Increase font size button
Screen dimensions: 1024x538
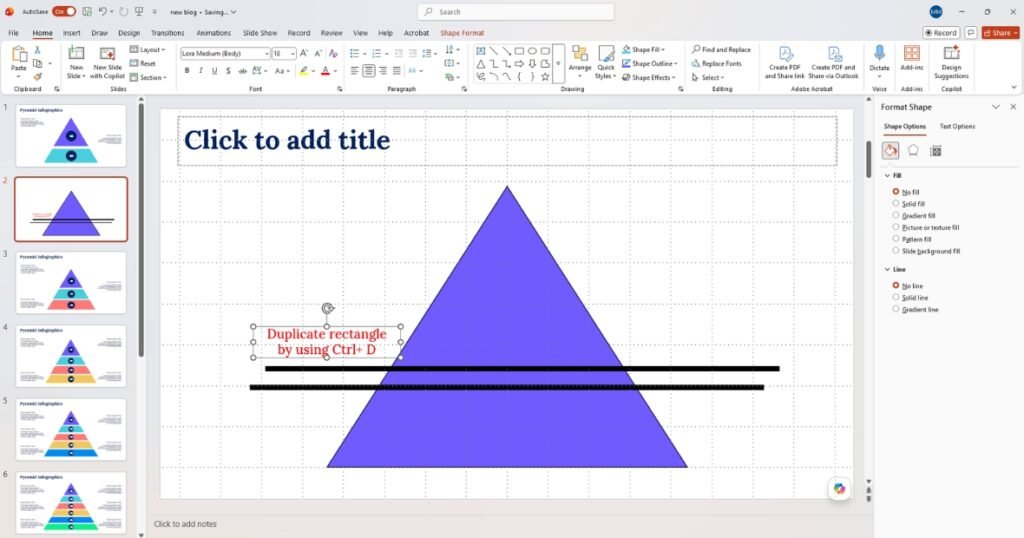tap(304, 54)
